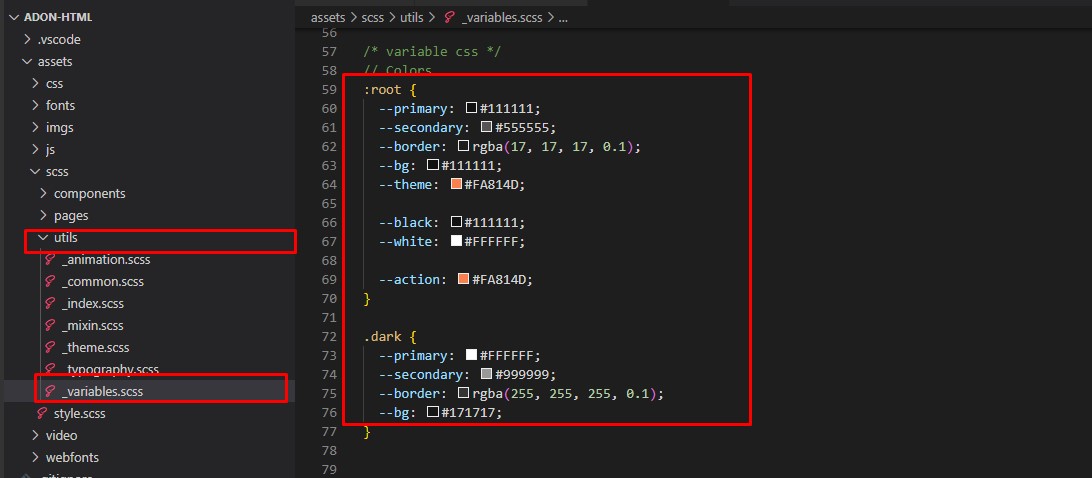This screenshot has height=478, width=1092.
Task: Click line number 59 in the gutter
Action: (329, 89)
